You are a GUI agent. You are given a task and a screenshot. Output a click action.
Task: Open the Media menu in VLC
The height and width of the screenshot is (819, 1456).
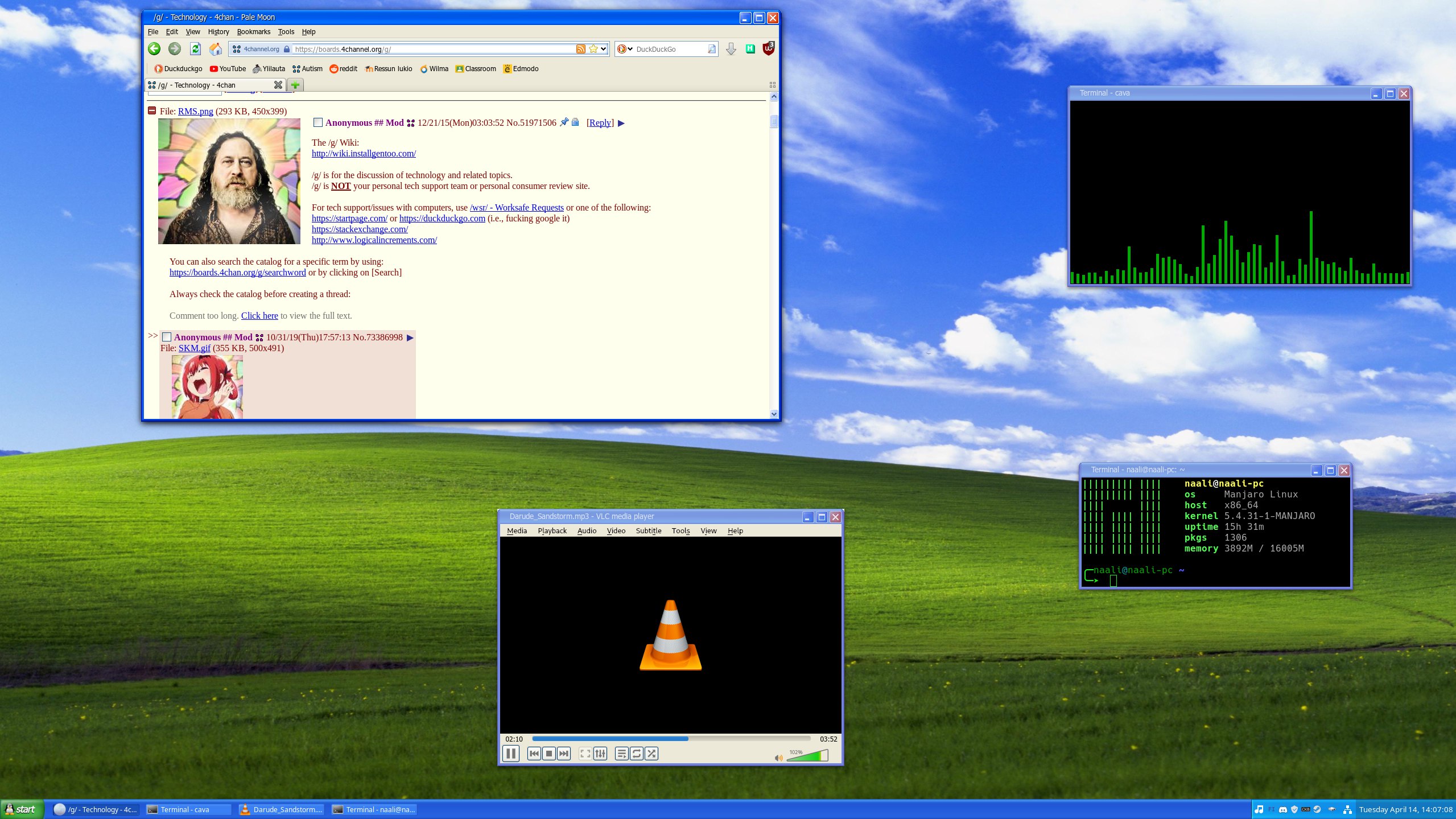517,530
